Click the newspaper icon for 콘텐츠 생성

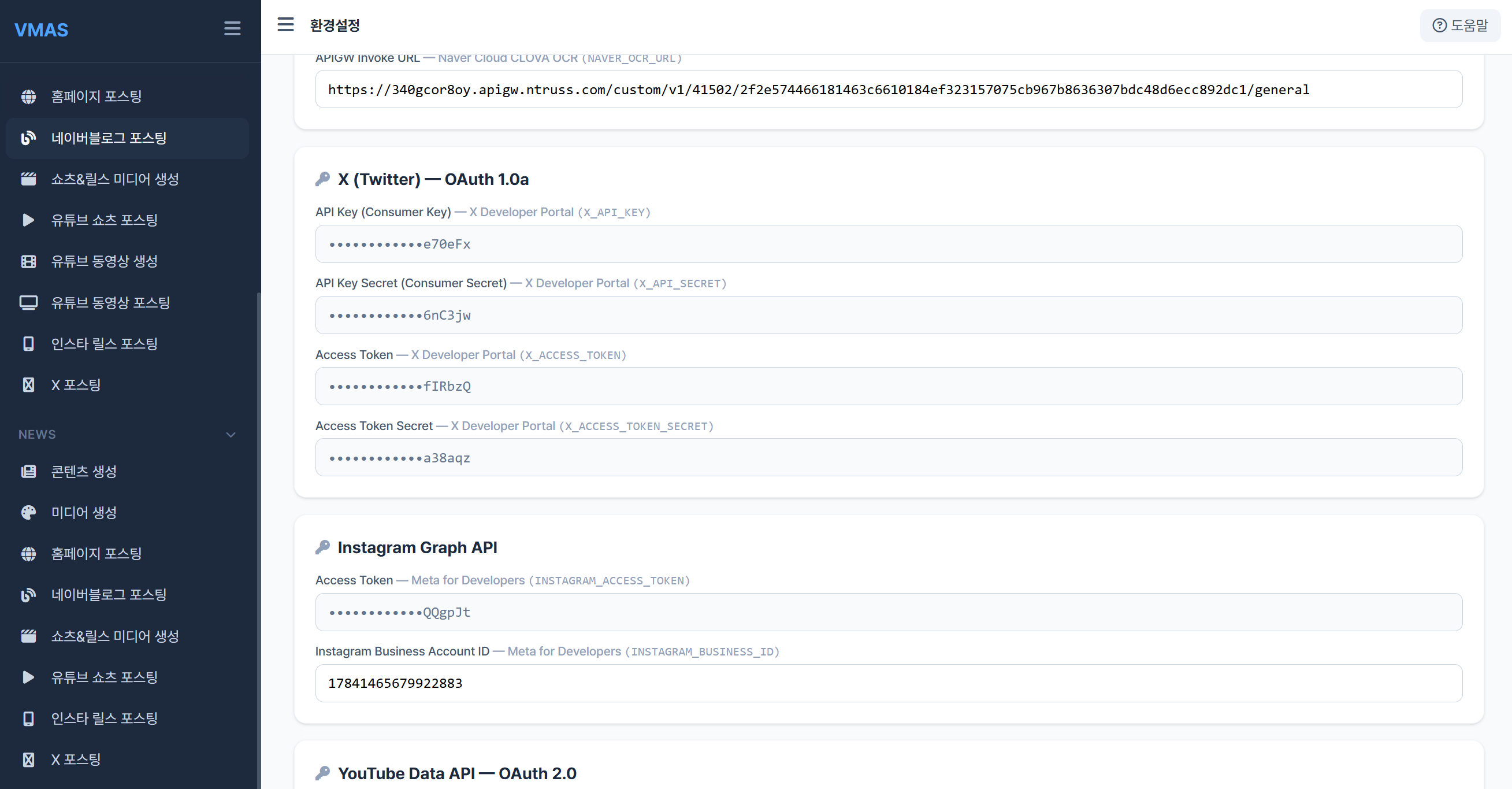coord(28,472)
